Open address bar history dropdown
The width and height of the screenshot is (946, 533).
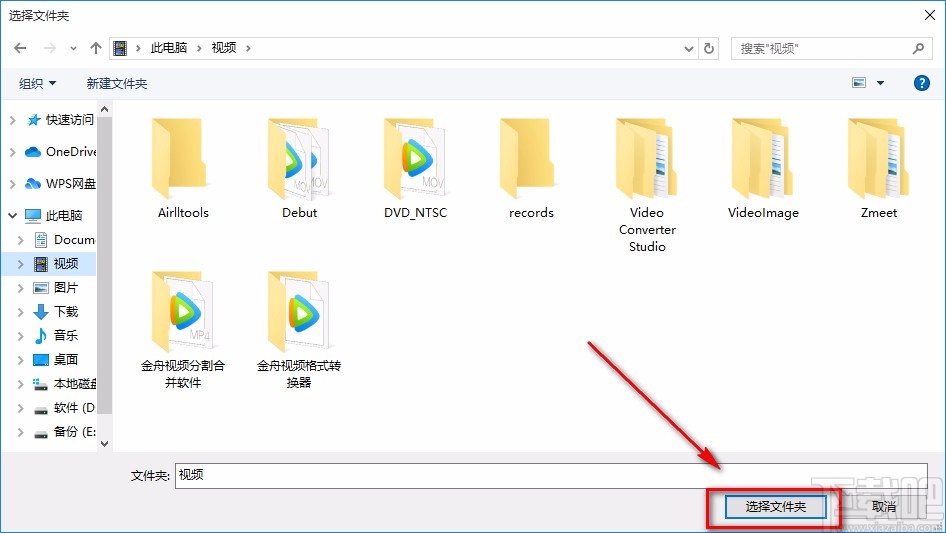688,49
